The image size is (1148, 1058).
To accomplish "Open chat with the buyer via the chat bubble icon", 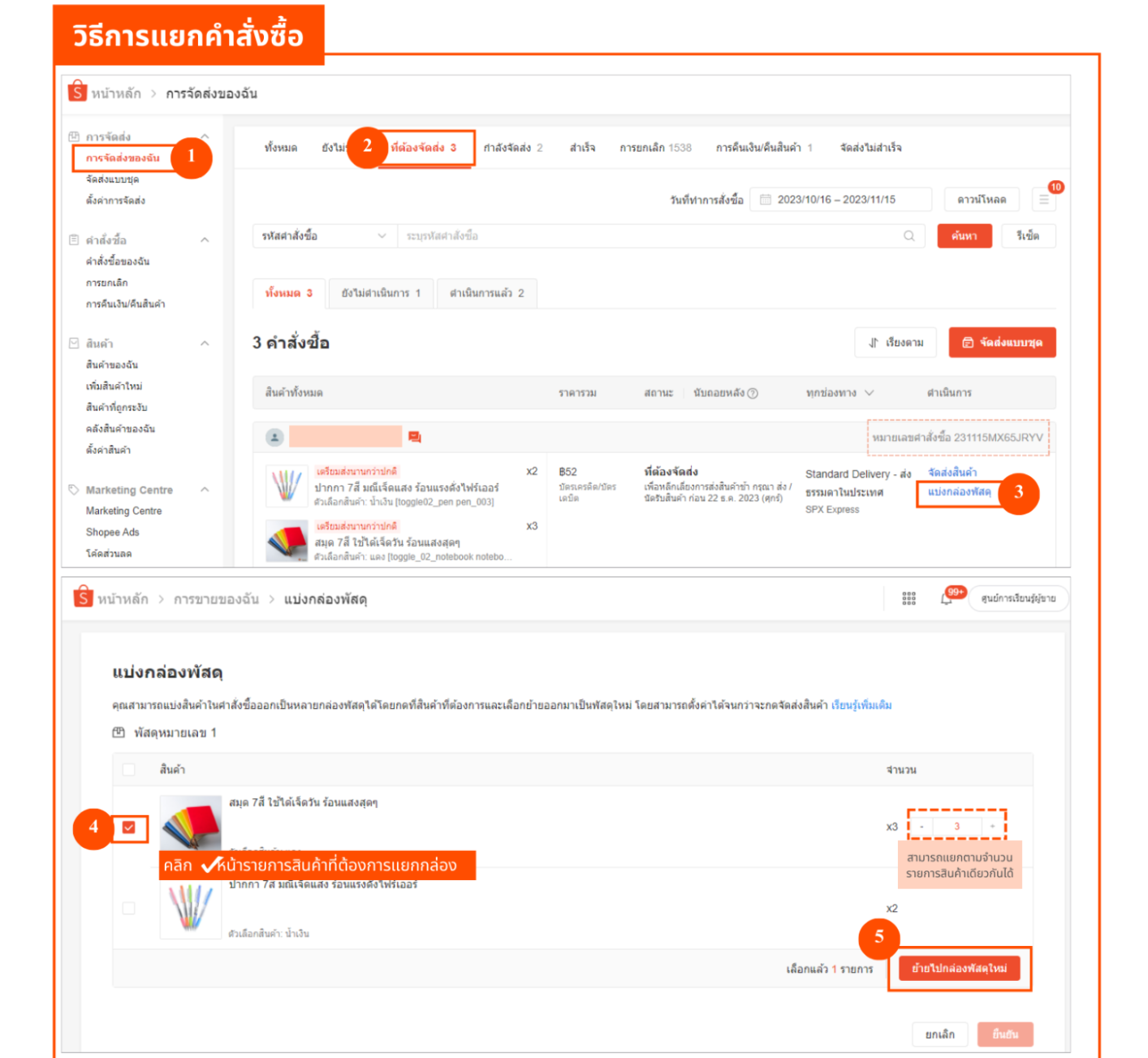I will click(413, 438).
